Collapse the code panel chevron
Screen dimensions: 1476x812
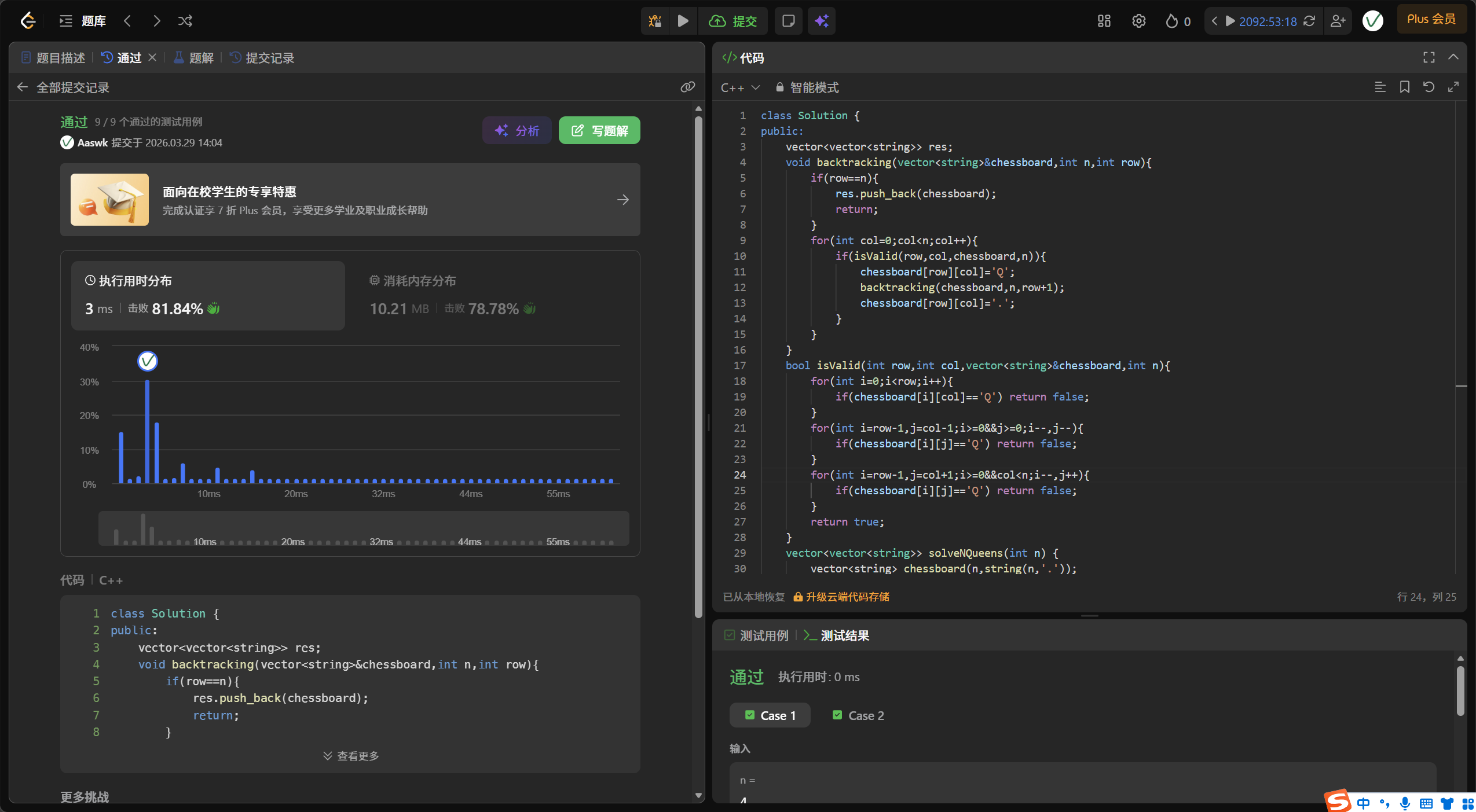[x=1453, y=57]
